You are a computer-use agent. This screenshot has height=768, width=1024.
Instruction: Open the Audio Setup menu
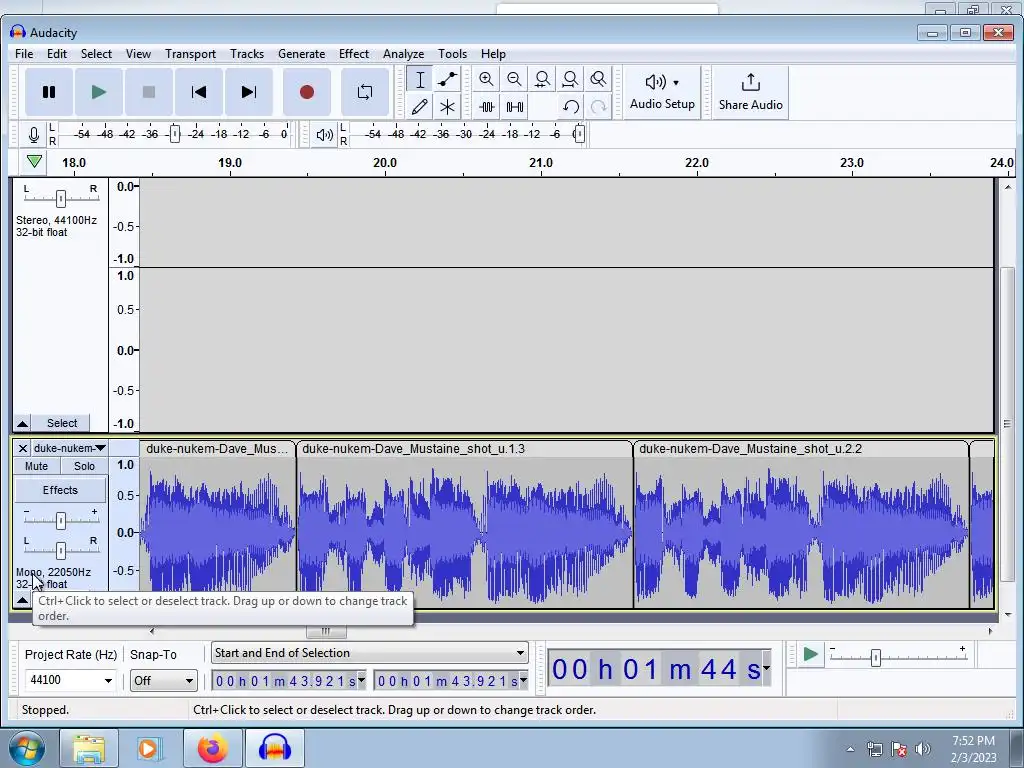click(x=662, y=92)
